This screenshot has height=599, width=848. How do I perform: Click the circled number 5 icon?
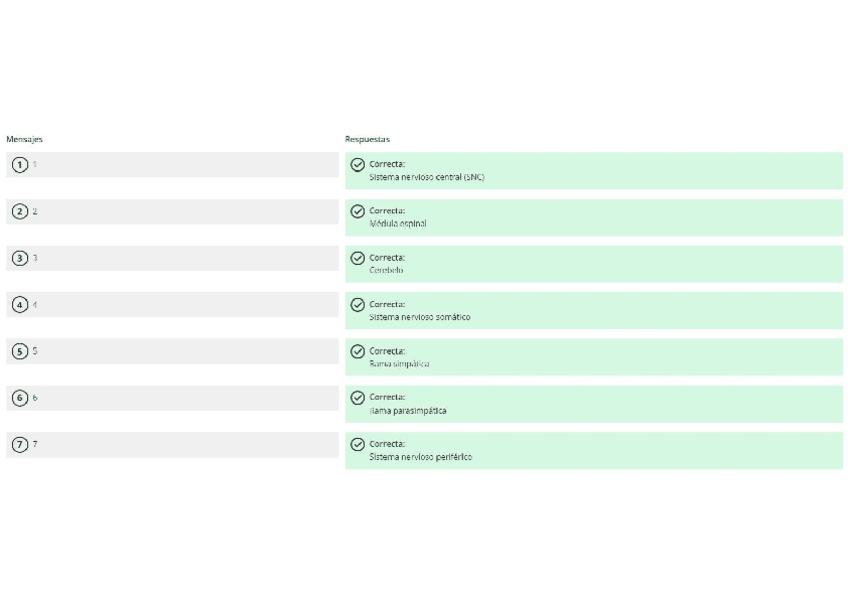[19, 351]
